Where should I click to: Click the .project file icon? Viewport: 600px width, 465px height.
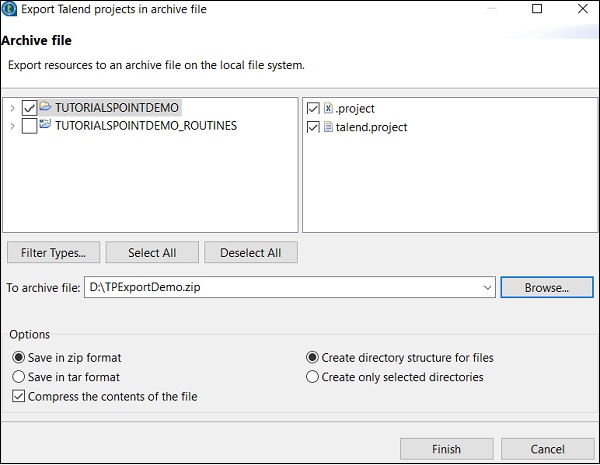[328, 108]
